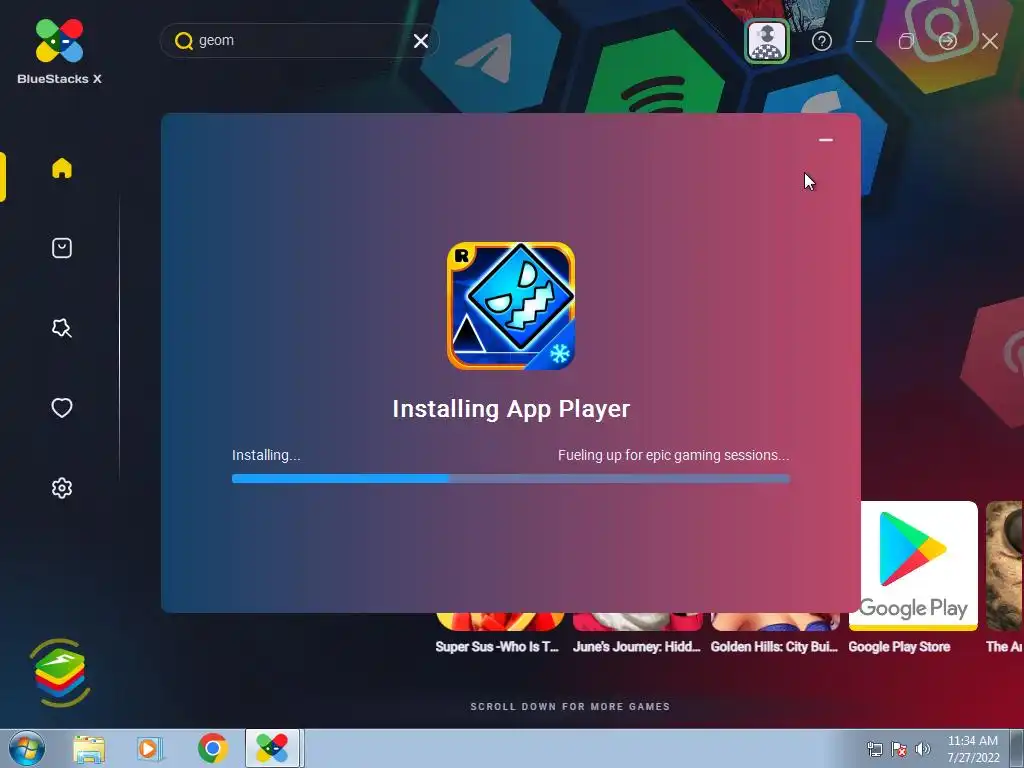Click the Installing... status text
This screenshot has height=768, width=1024.
(266, 455)
